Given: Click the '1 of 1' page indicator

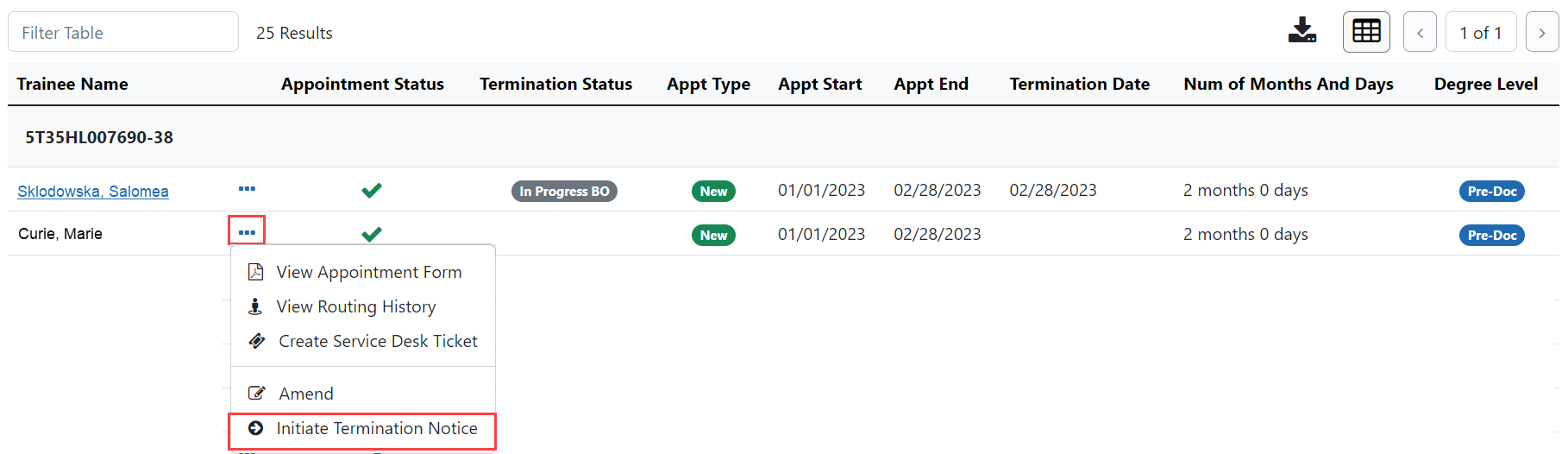Looking at the screenshot, I should pyautogui.click(x=1481, y=33).
